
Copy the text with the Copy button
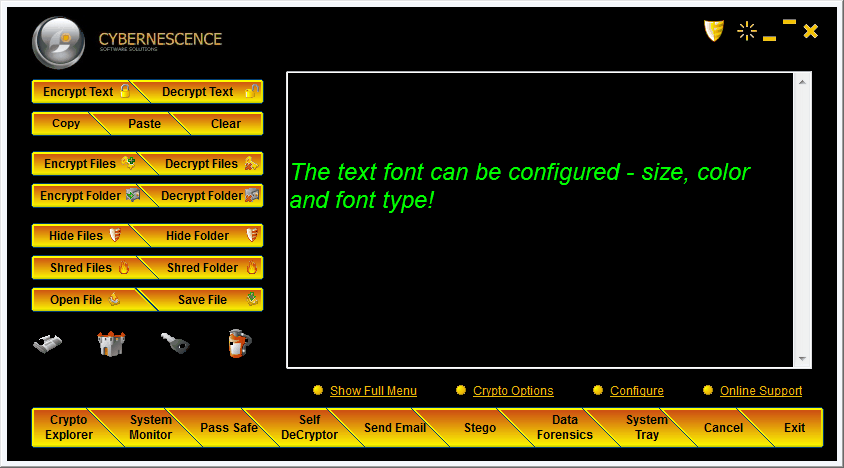(x=67, y=123)
